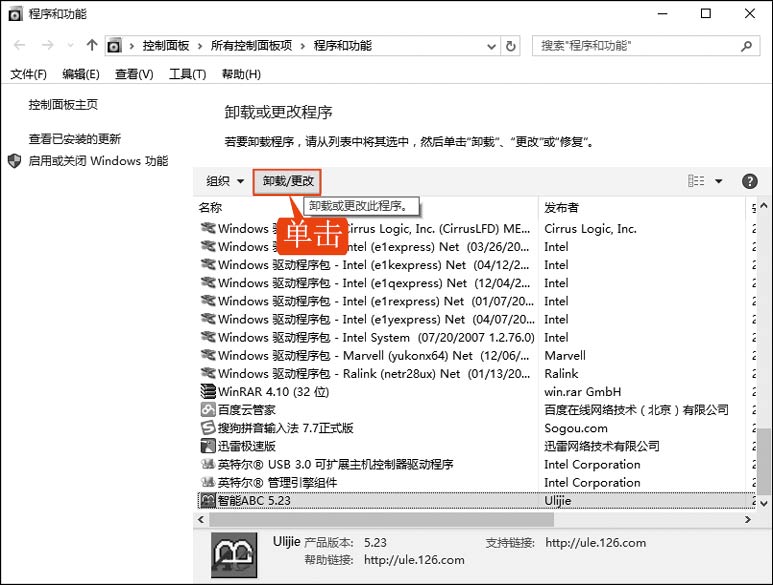Select WinRAR 4.10 (32 位) entry

(x=274, y=392)
